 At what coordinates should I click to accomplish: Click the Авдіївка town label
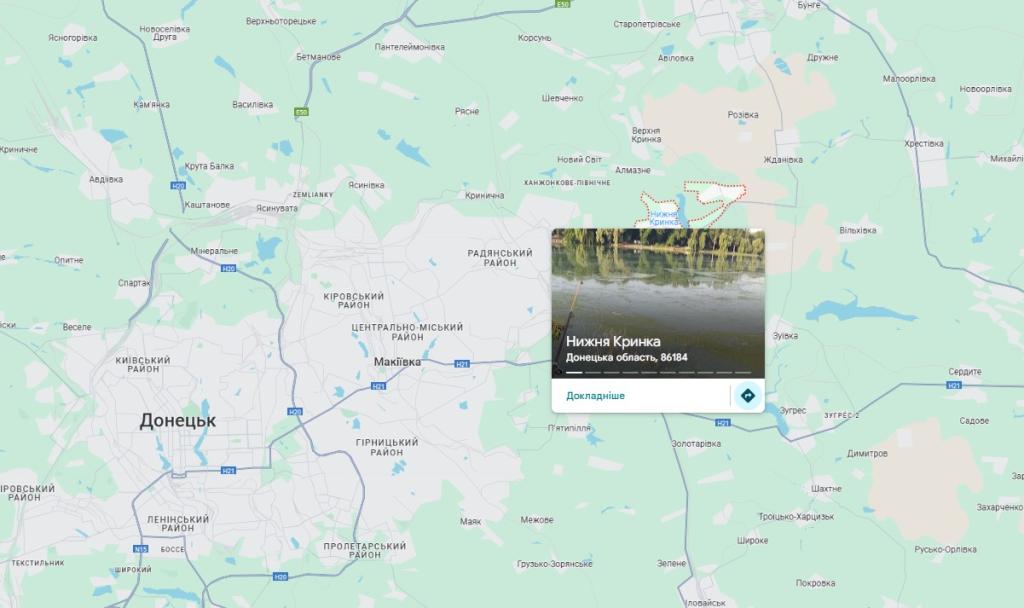coord(106,179)
